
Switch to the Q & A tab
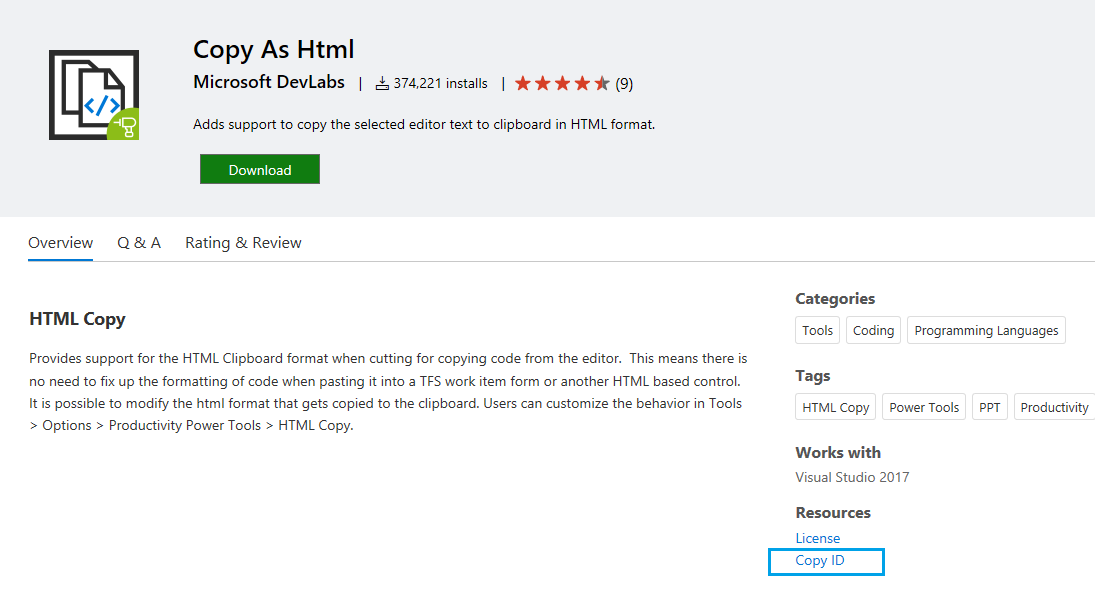[139, 242]
